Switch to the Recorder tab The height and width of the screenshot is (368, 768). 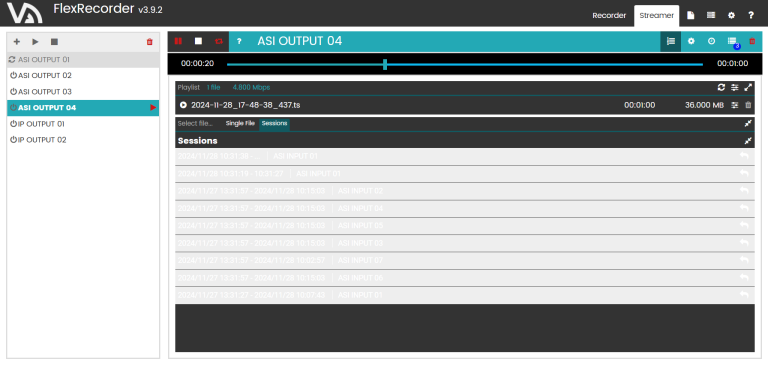coord(609,15)
